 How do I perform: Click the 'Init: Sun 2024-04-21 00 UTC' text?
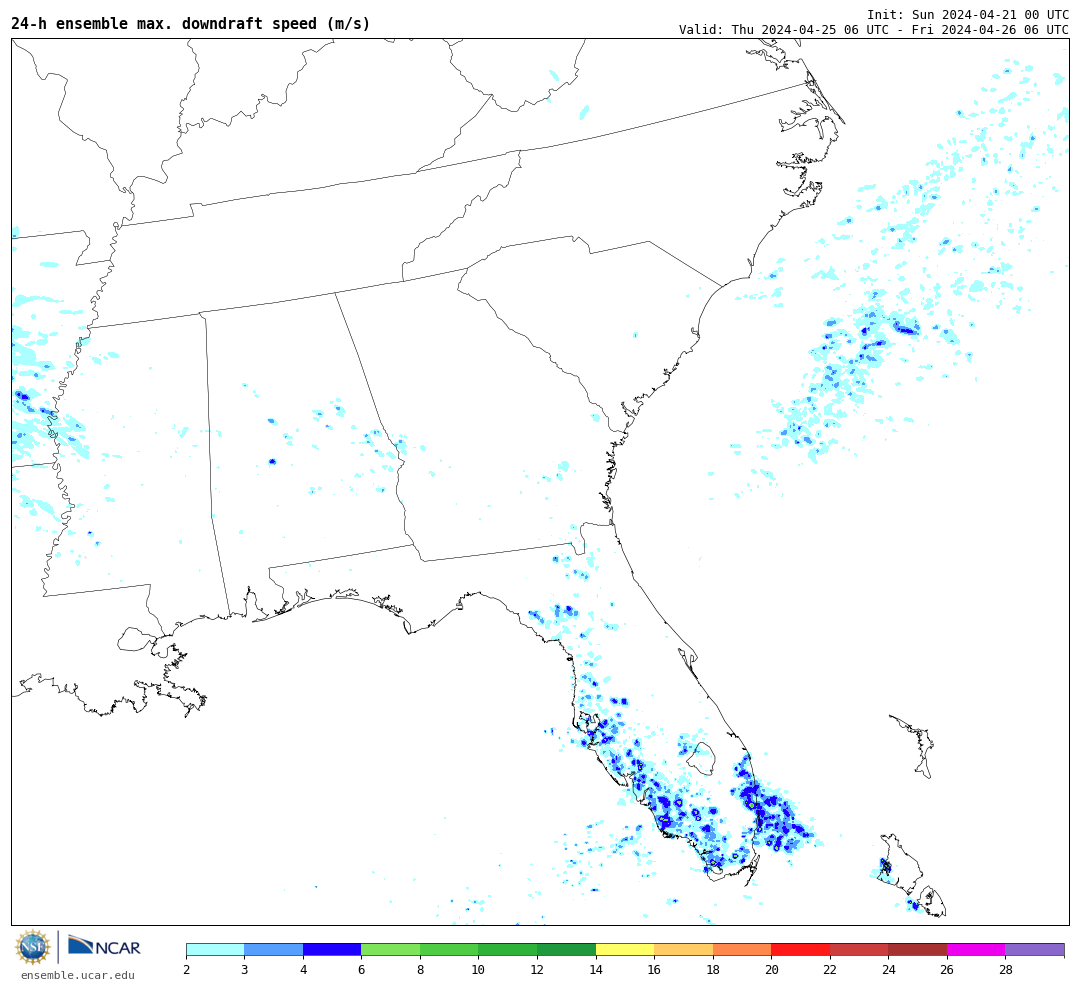(968, 15)
